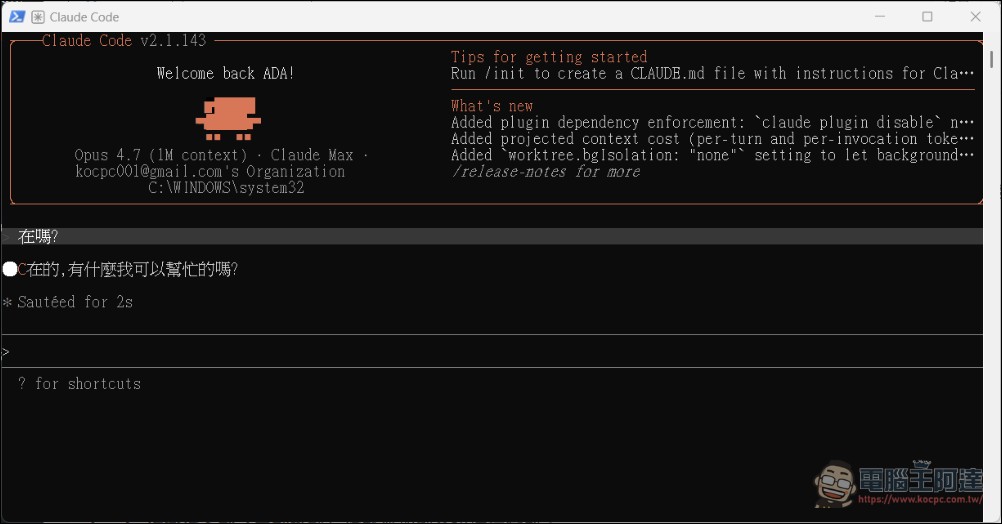Image resolution: width=1002 pixels, height=524 pixels.
Task: Click the white response bullet dot
Action: pyautogui.click(x=10, y=269)
